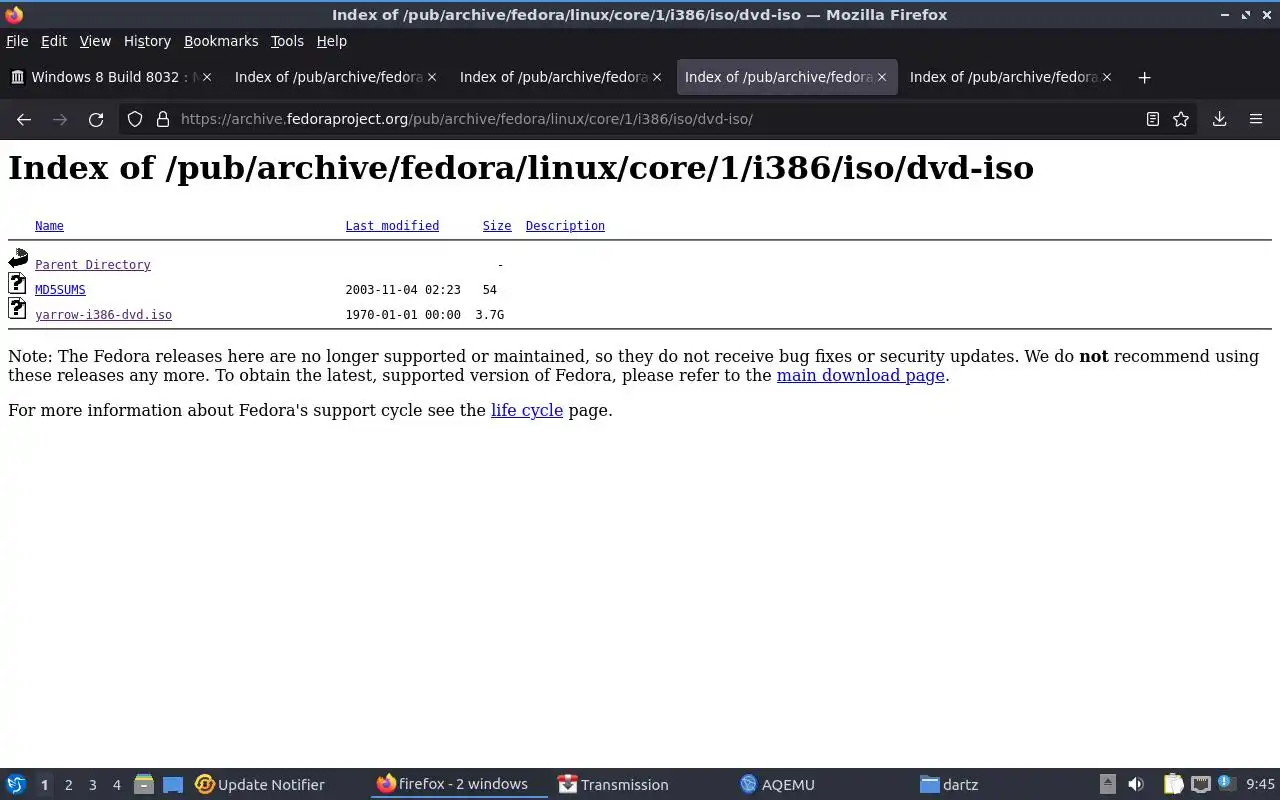Open the Edit menu
This screenshot has width=1280, height=800.
tap(53, 41)
